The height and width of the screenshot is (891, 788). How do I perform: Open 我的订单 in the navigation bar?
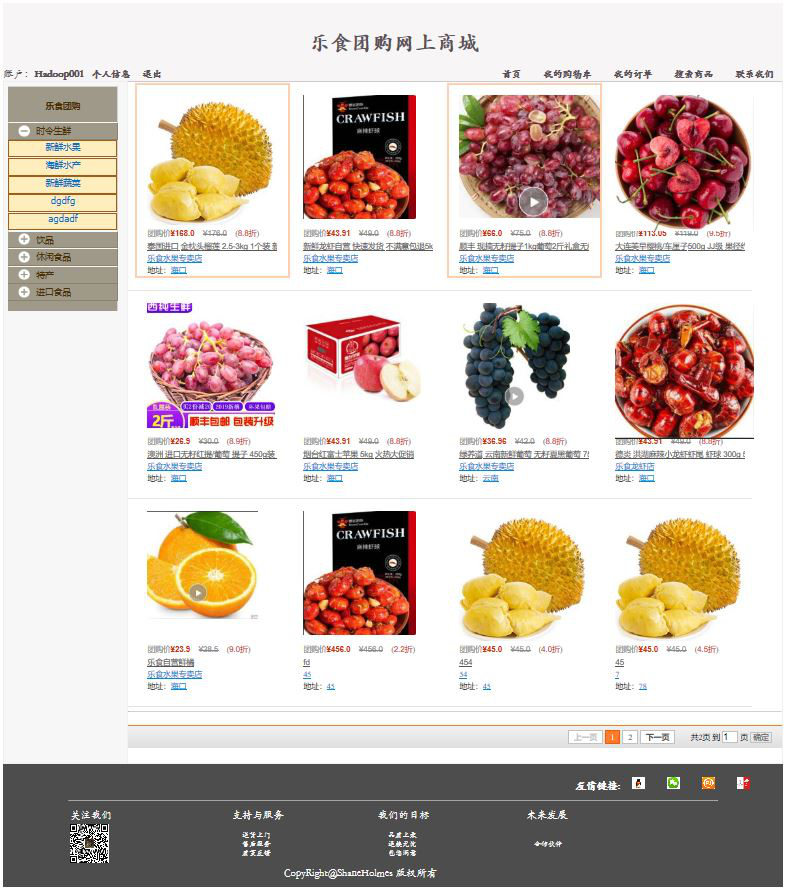click(x=633, y=74)
